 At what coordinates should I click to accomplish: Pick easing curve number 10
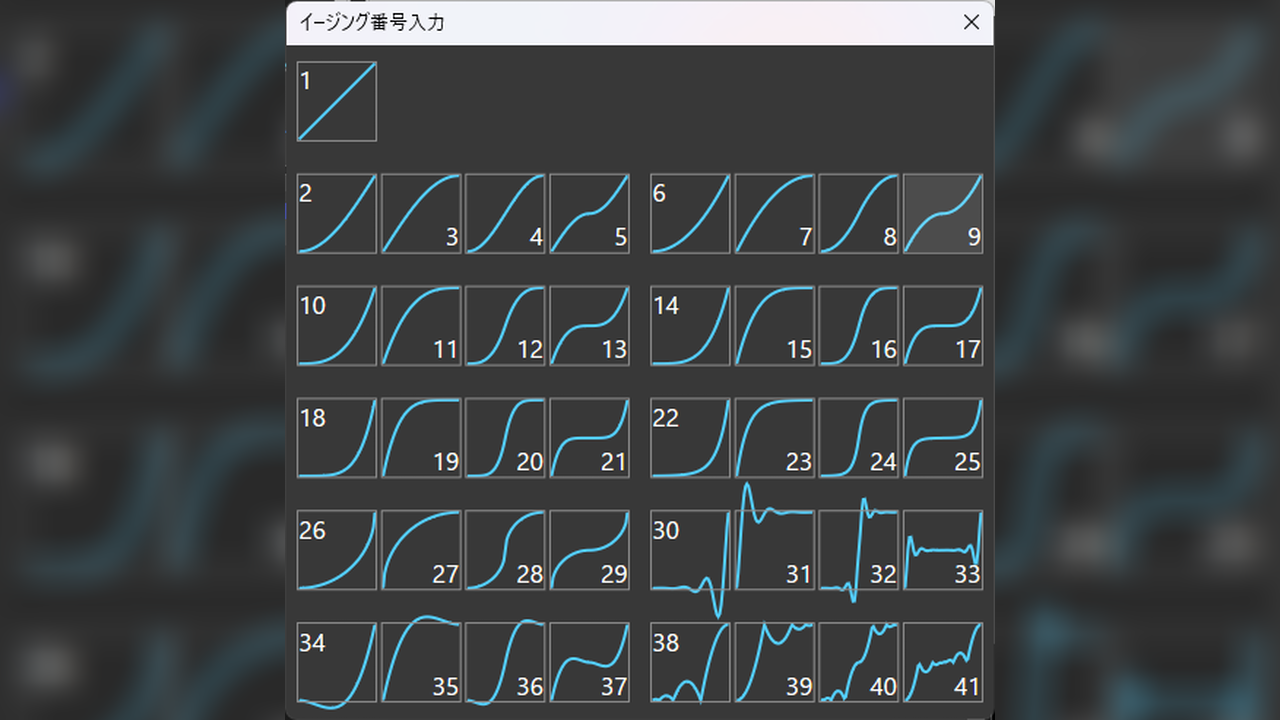coord(337,325)
